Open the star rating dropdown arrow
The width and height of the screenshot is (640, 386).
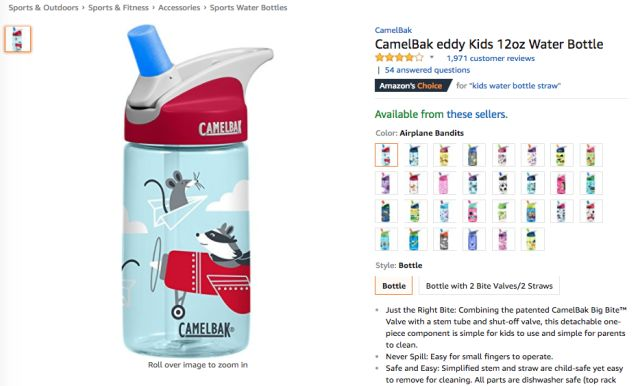431,58
